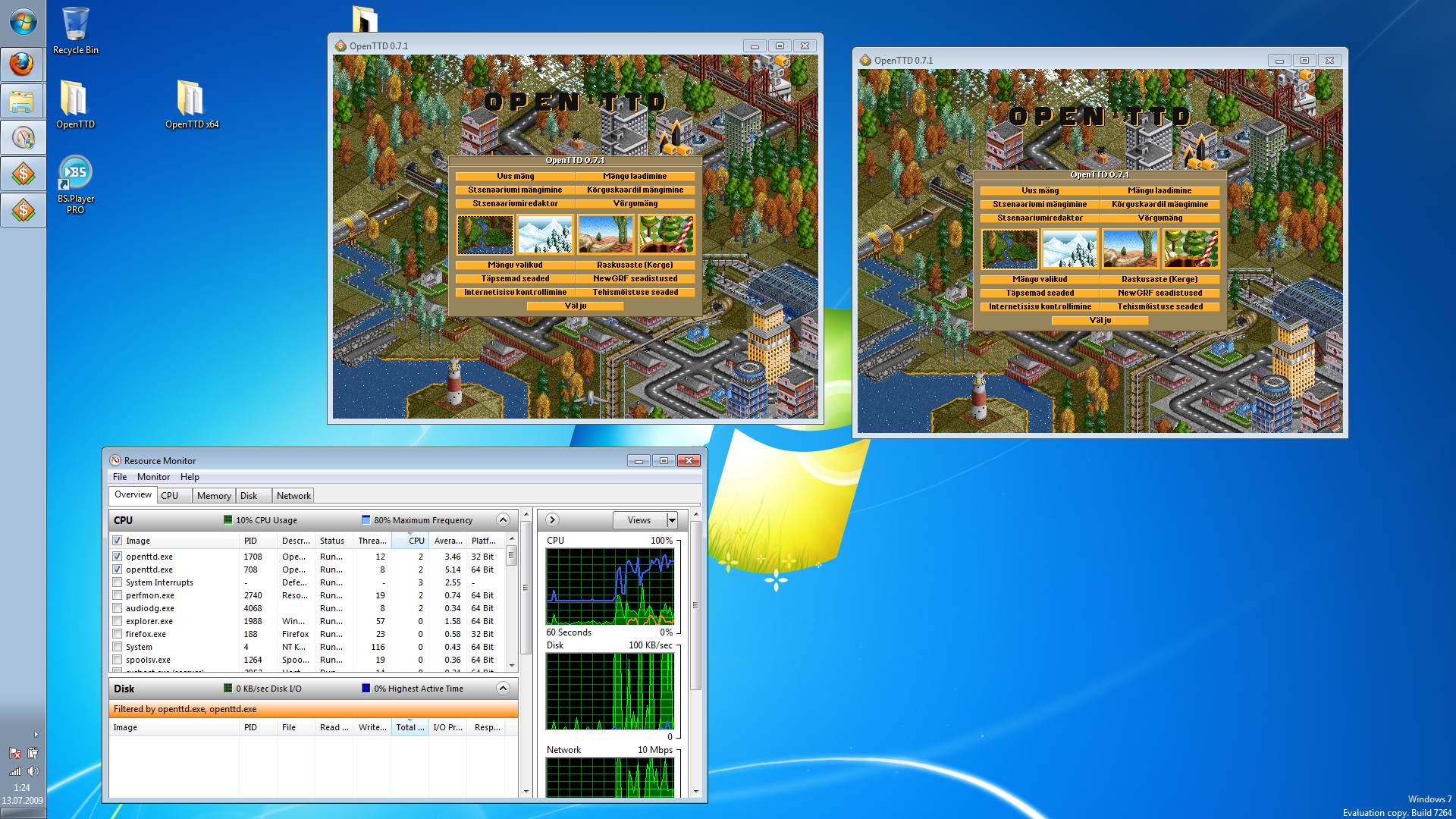Open the Help menu
The height and width of the screenshot is (819, 1456).
[190, 477]
